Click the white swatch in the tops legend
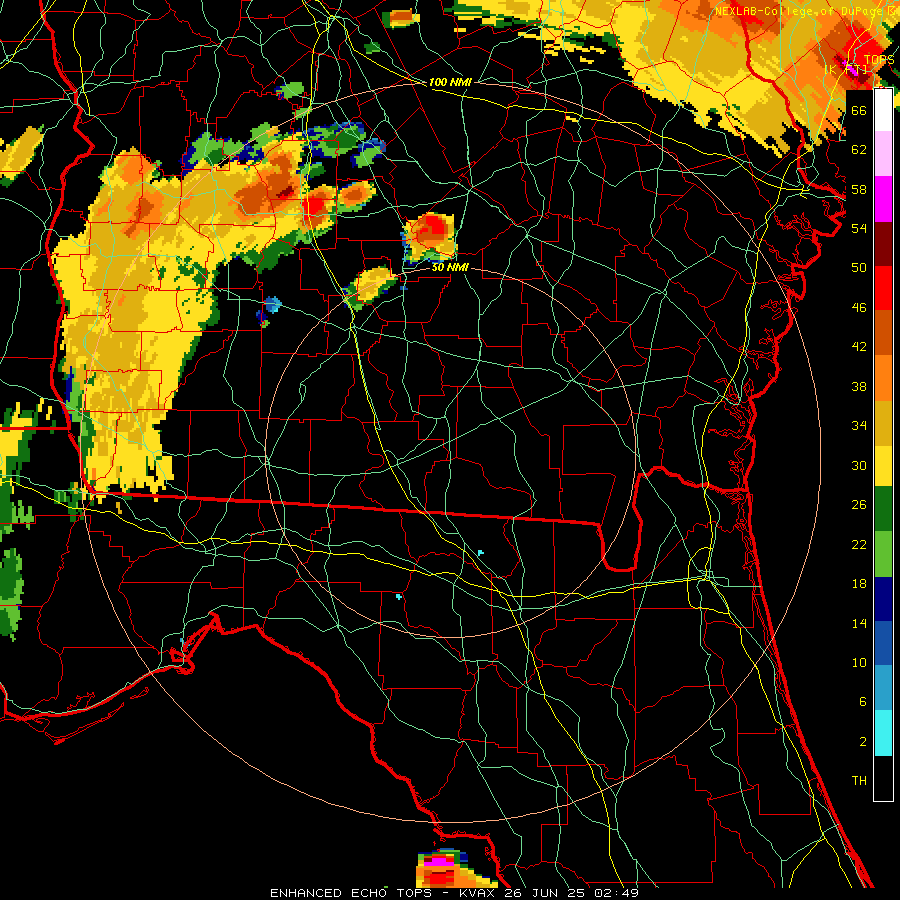Image resolution: width=900 pixels, height=900 pixels. coord(883,110)
